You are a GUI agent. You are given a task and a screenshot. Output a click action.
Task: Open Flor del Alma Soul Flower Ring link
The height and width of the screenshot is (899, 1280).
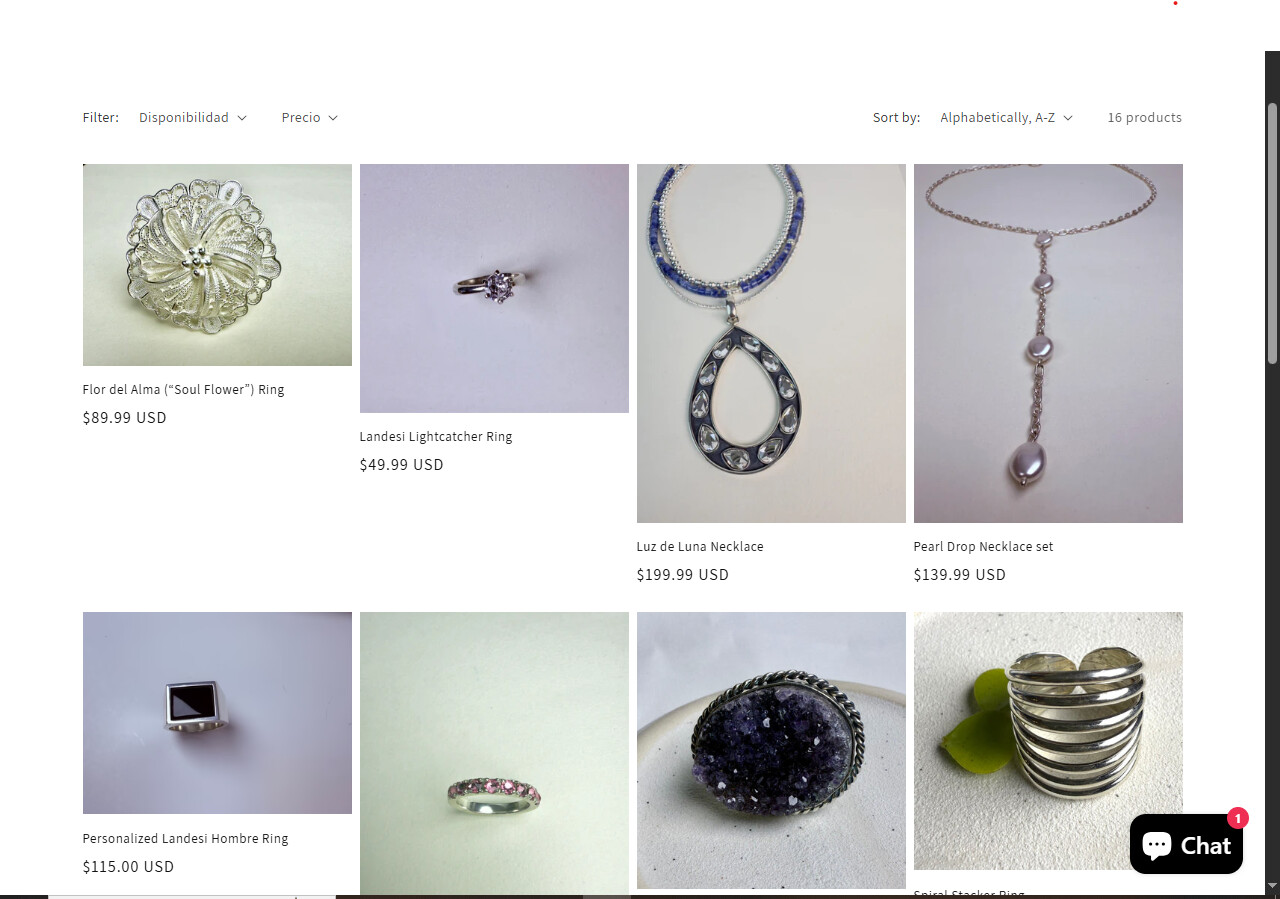click(183, 389)
